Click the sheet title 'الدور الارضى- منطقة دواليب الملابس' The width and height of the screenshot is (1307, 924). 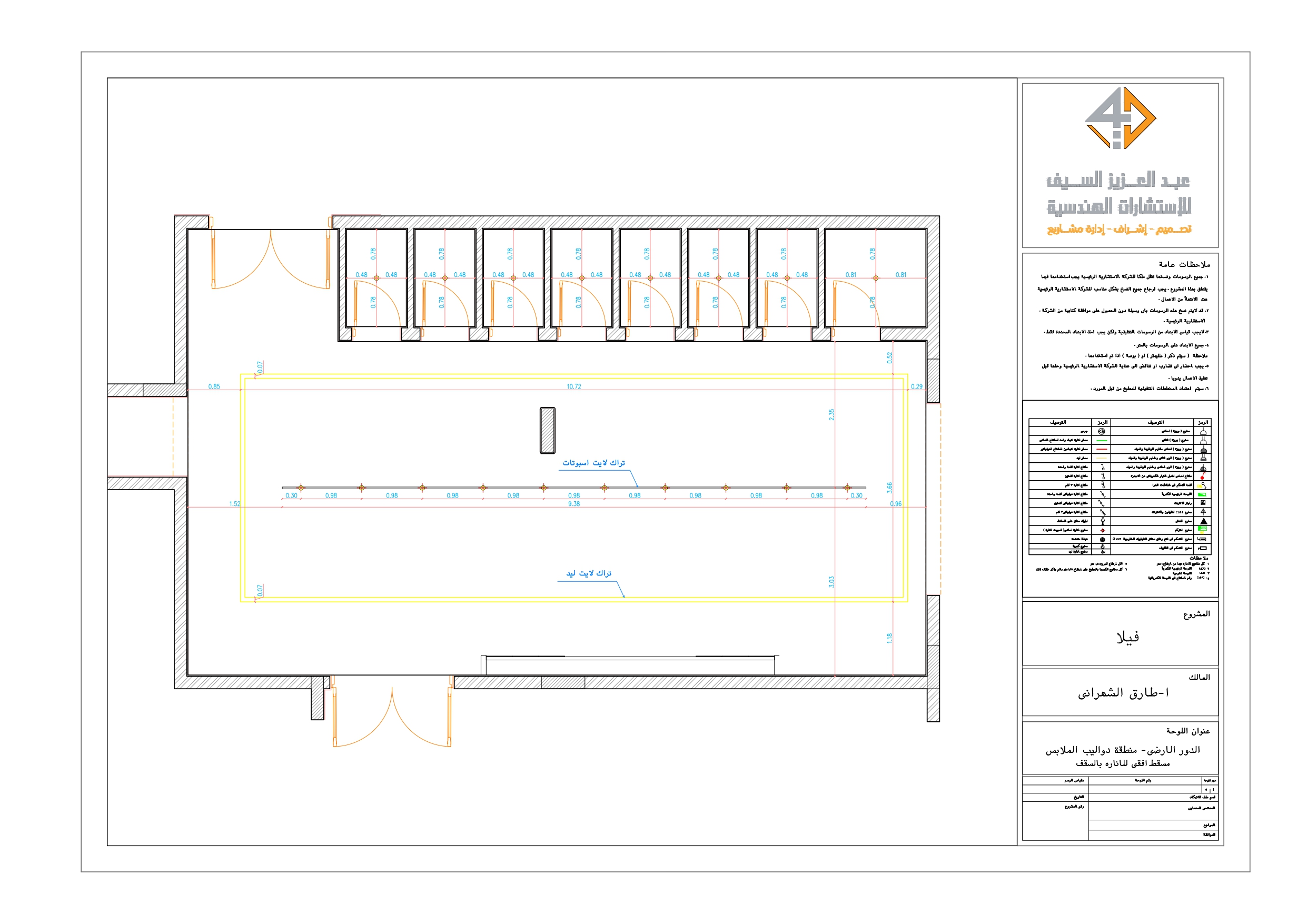[1123, 750]
